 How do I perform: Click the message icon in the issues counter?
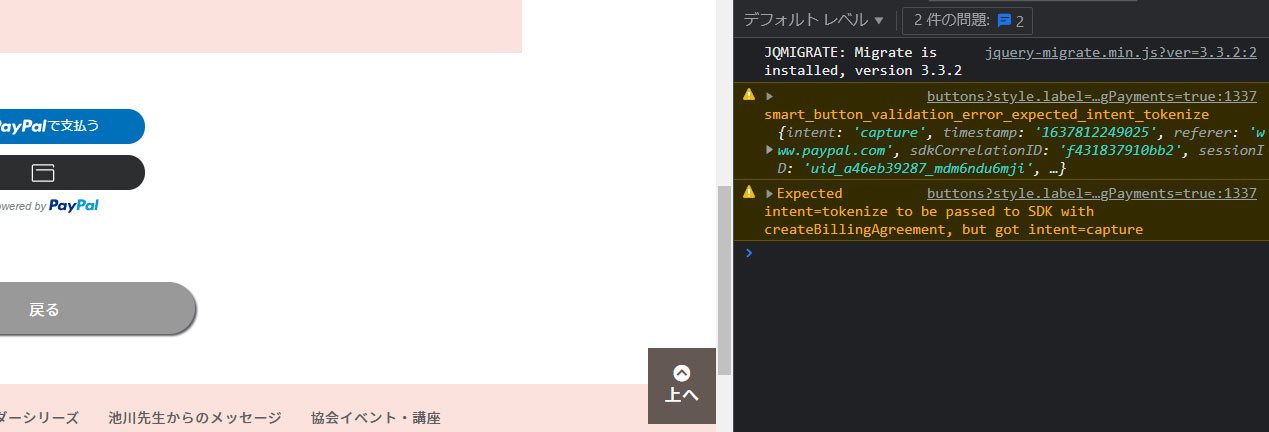point(1004,20)
